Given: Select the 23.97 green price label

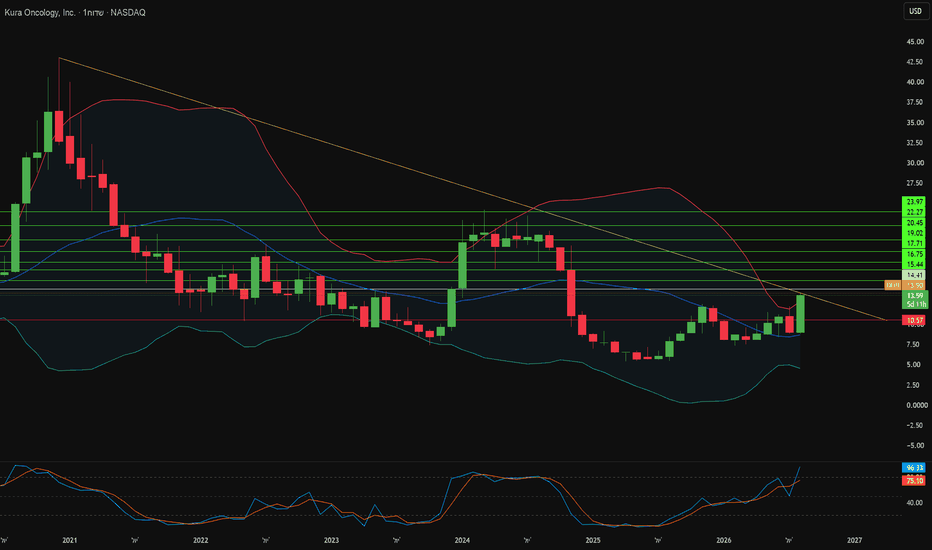Looking at the screenshot, I should [x=915, y=202].
